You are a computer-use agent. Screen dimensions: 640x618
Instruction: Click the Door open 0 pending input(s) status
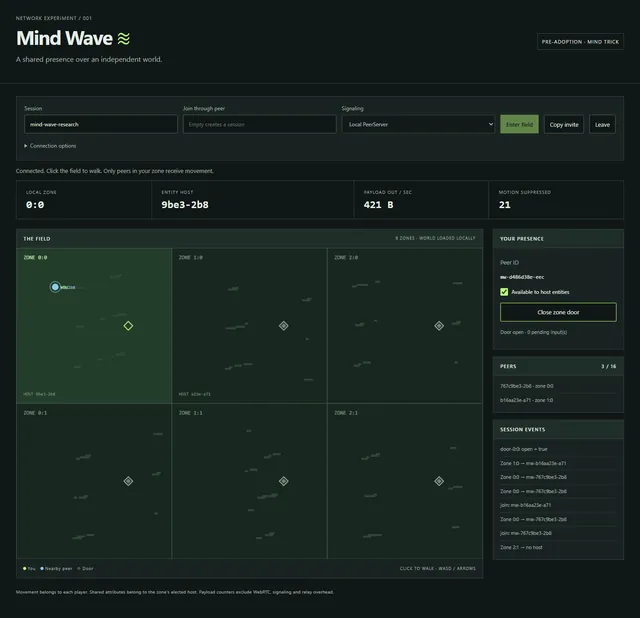(x=533, y=332)
